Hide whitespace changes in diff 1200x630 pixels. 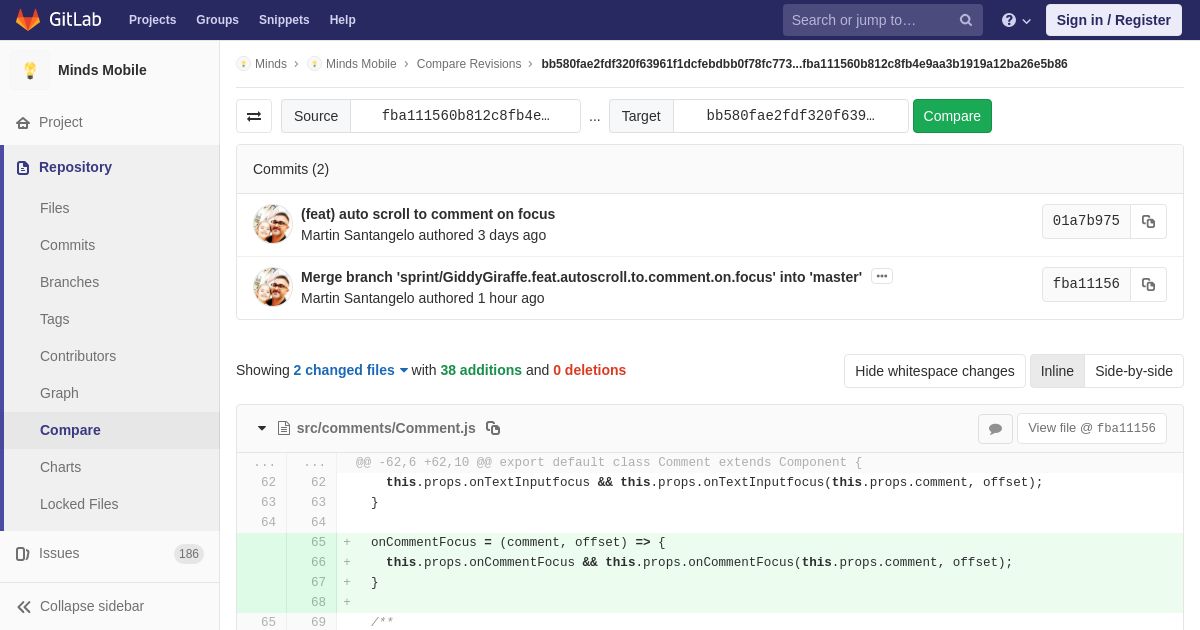pyautogui.click(x=934, y=371)
